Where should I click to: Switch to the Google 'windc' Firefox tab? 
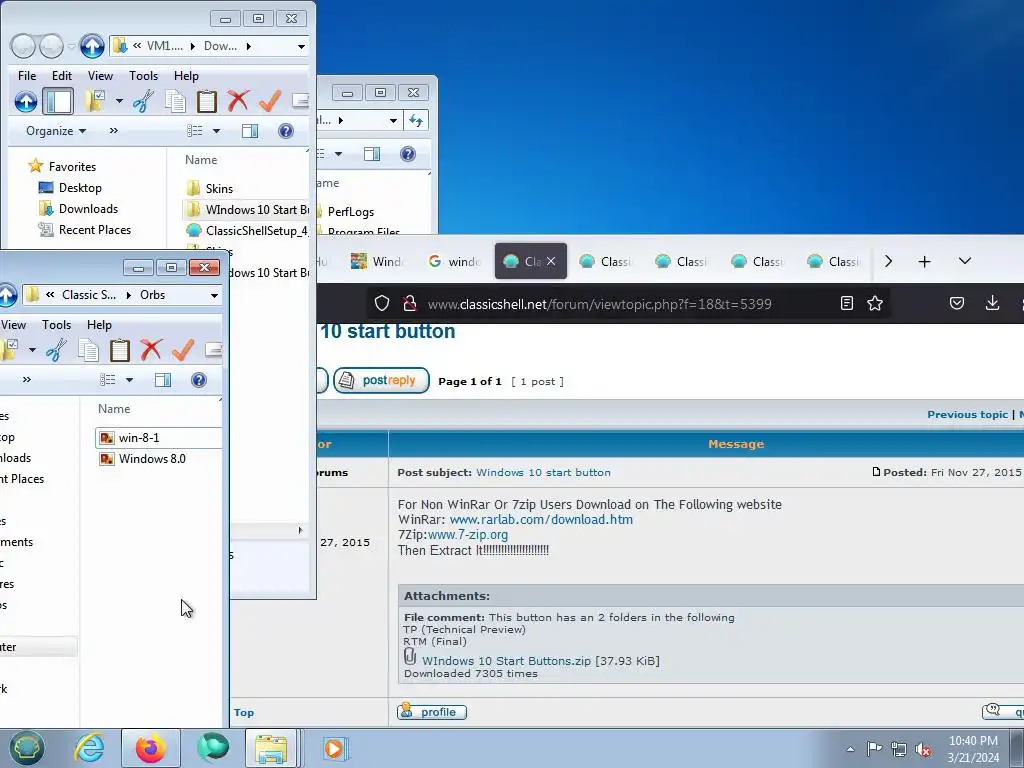(x=454, y=261)
